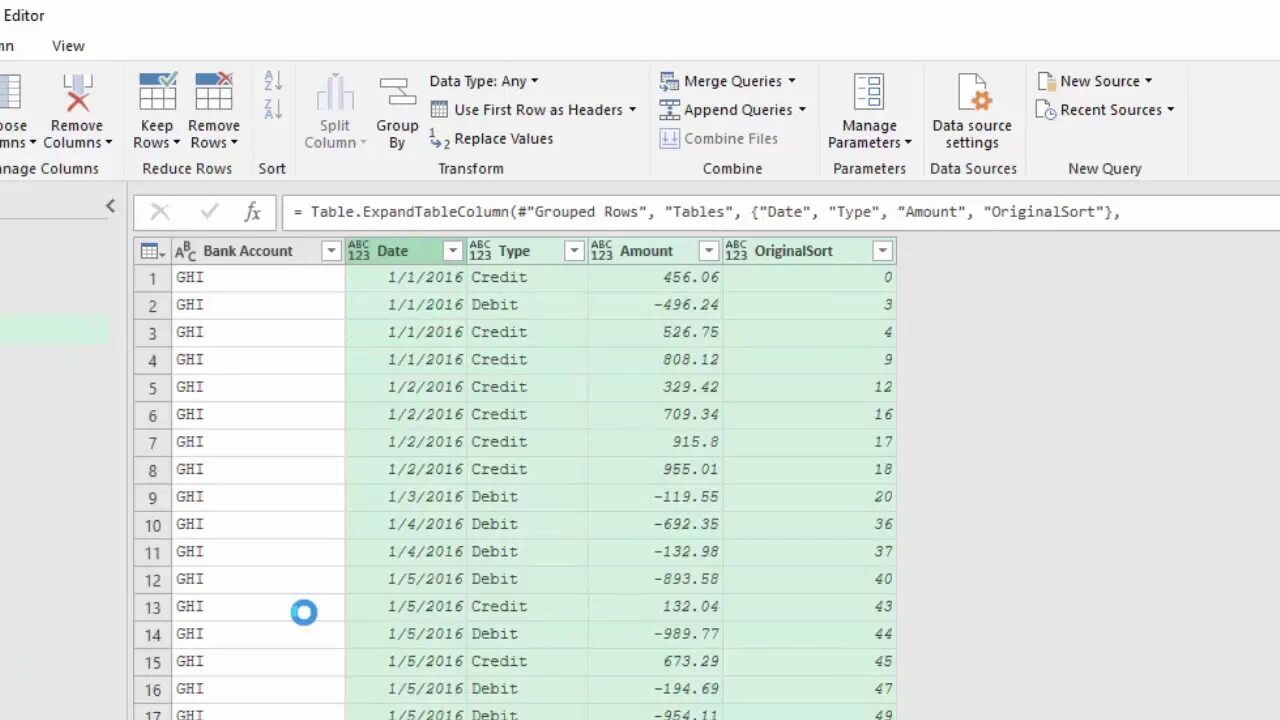This screenshot has height=720, width=1280.
Task: Select row number 1 header
Action: pos(153,278)
